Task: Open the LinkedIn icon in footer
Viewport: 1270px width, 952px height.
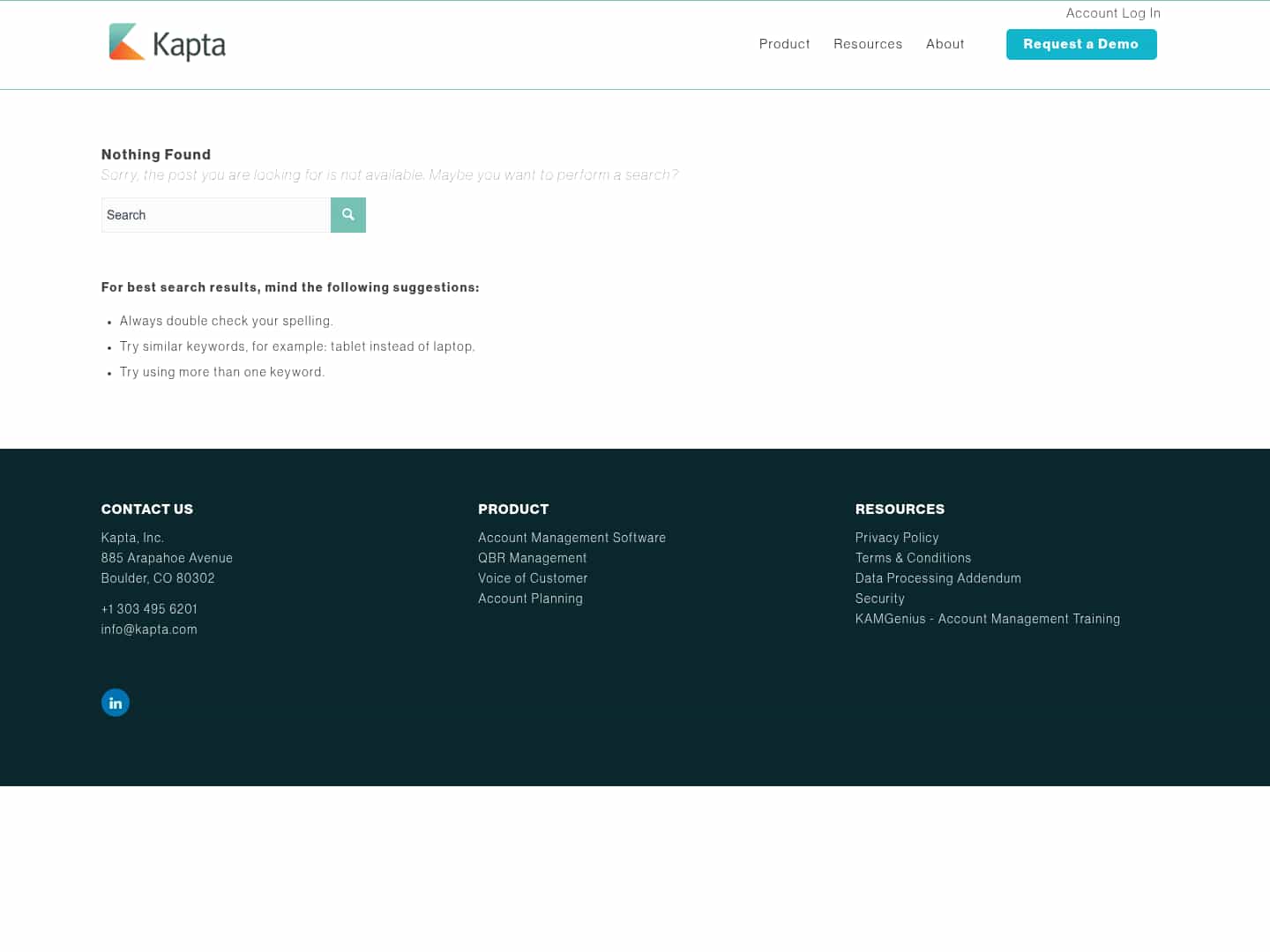Action: point(116,703)
